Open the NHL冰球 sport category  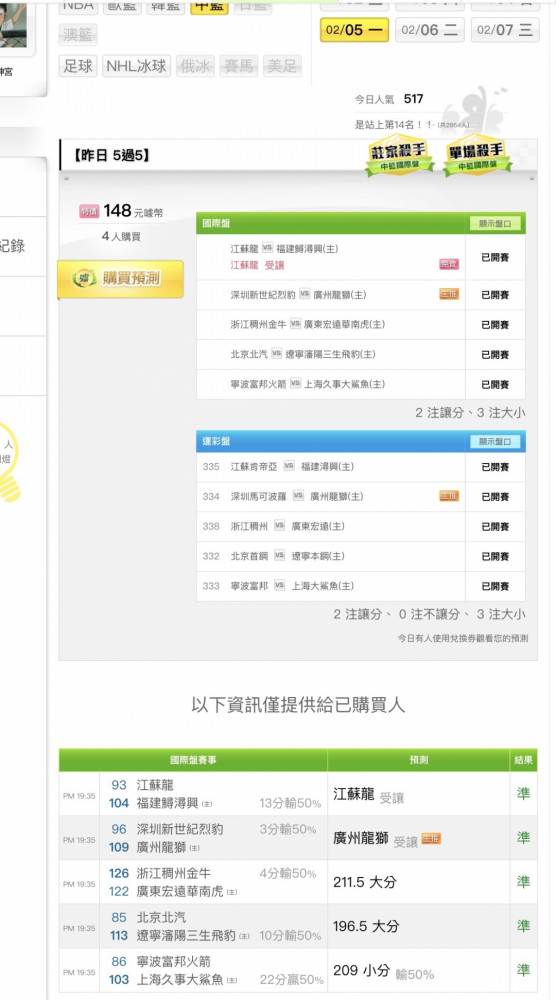pos(136,66)
